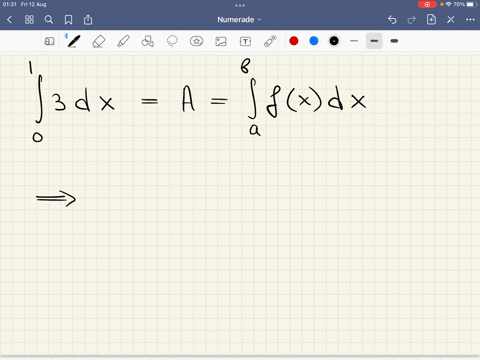Select the thickest stroke width
The width and height of the screenshot is (480, 360).
[x=394, y=41]
